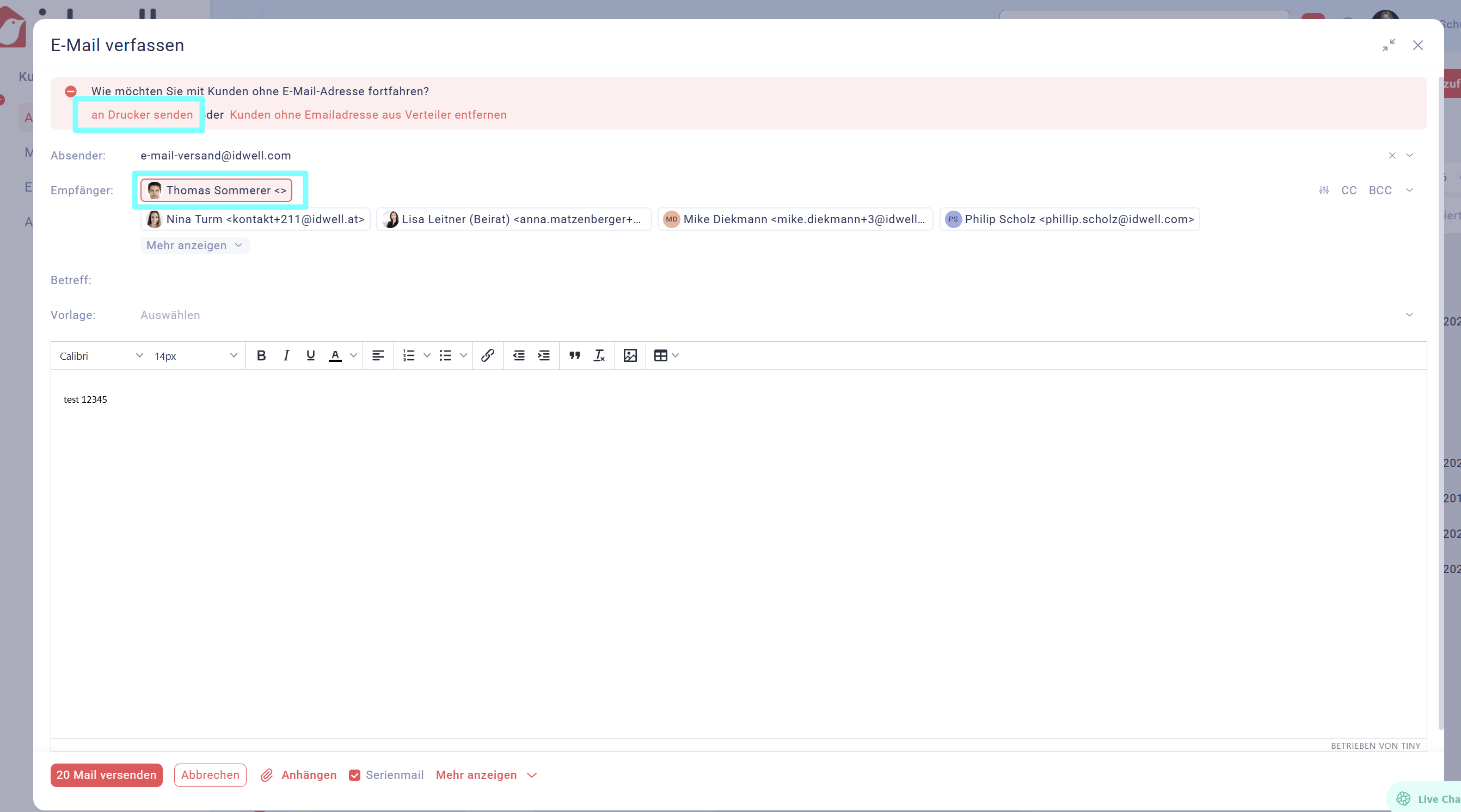The image size is (1461, 812).
Task: Click the 20 Mail versenden button
Action: tap(106, 775)
